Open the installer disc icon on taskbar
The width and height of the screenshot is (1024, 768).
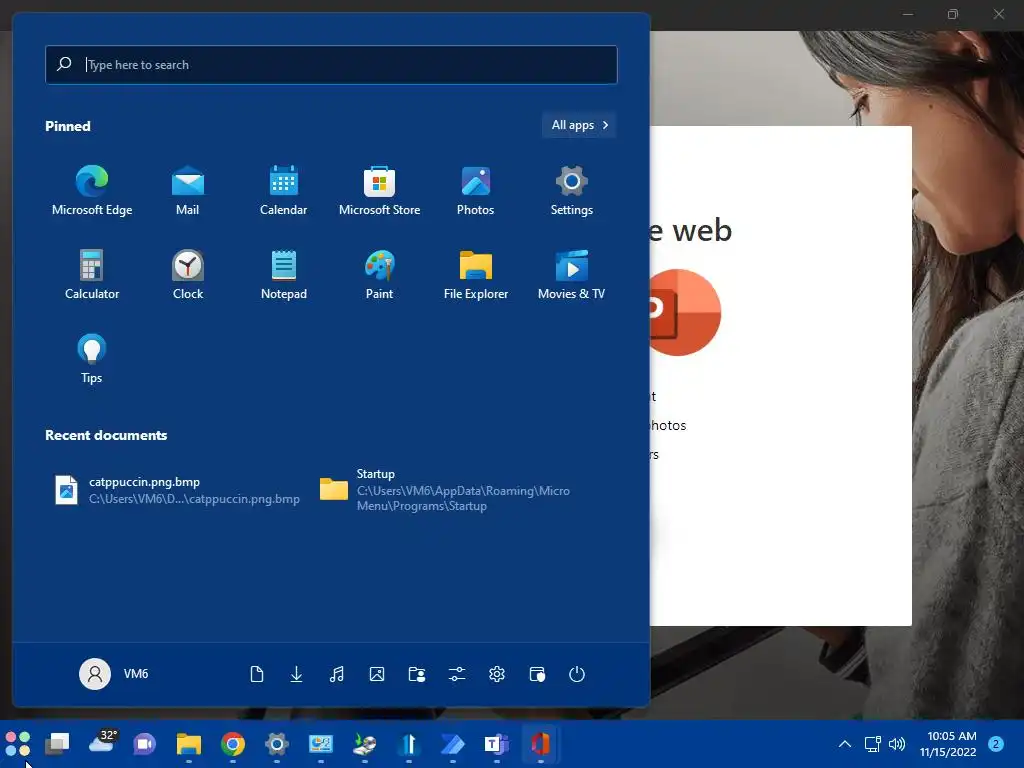tap(364, 744)
